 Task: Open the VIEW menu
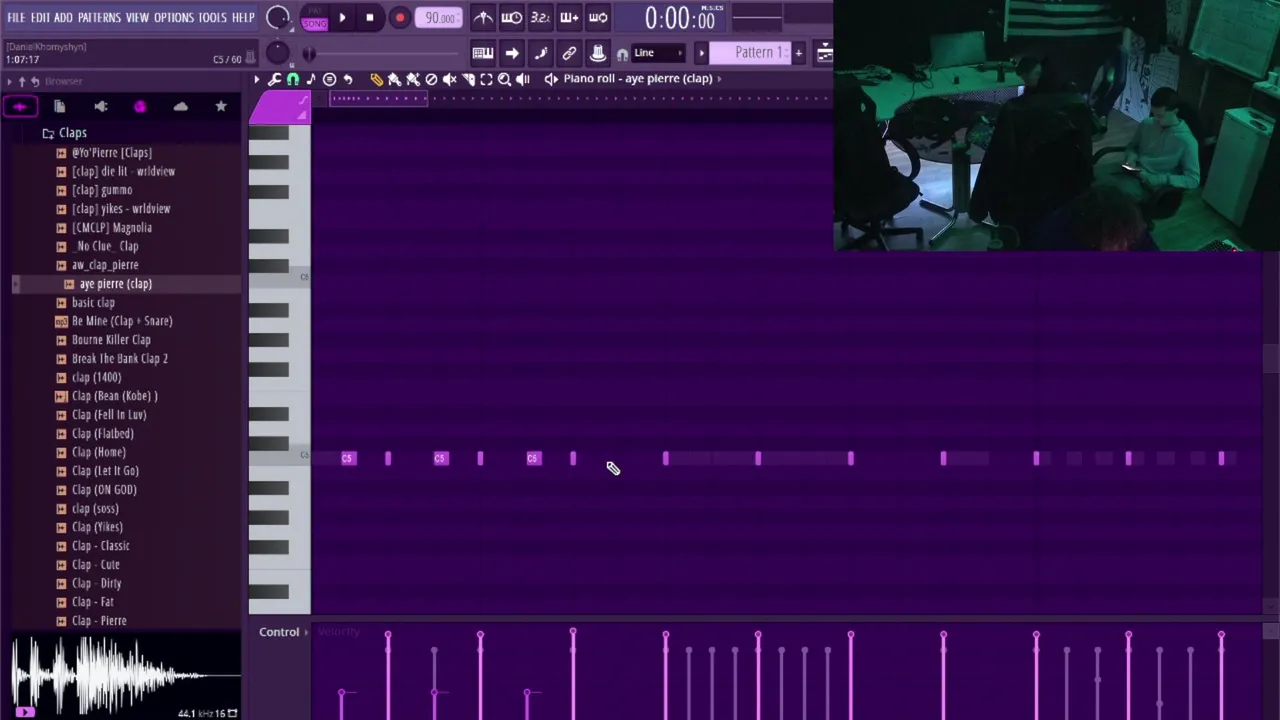(x=137, y=18)
